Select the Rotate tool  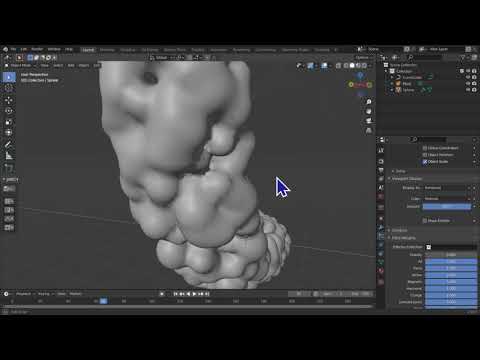pyautogui.click(x=9, y=111)
